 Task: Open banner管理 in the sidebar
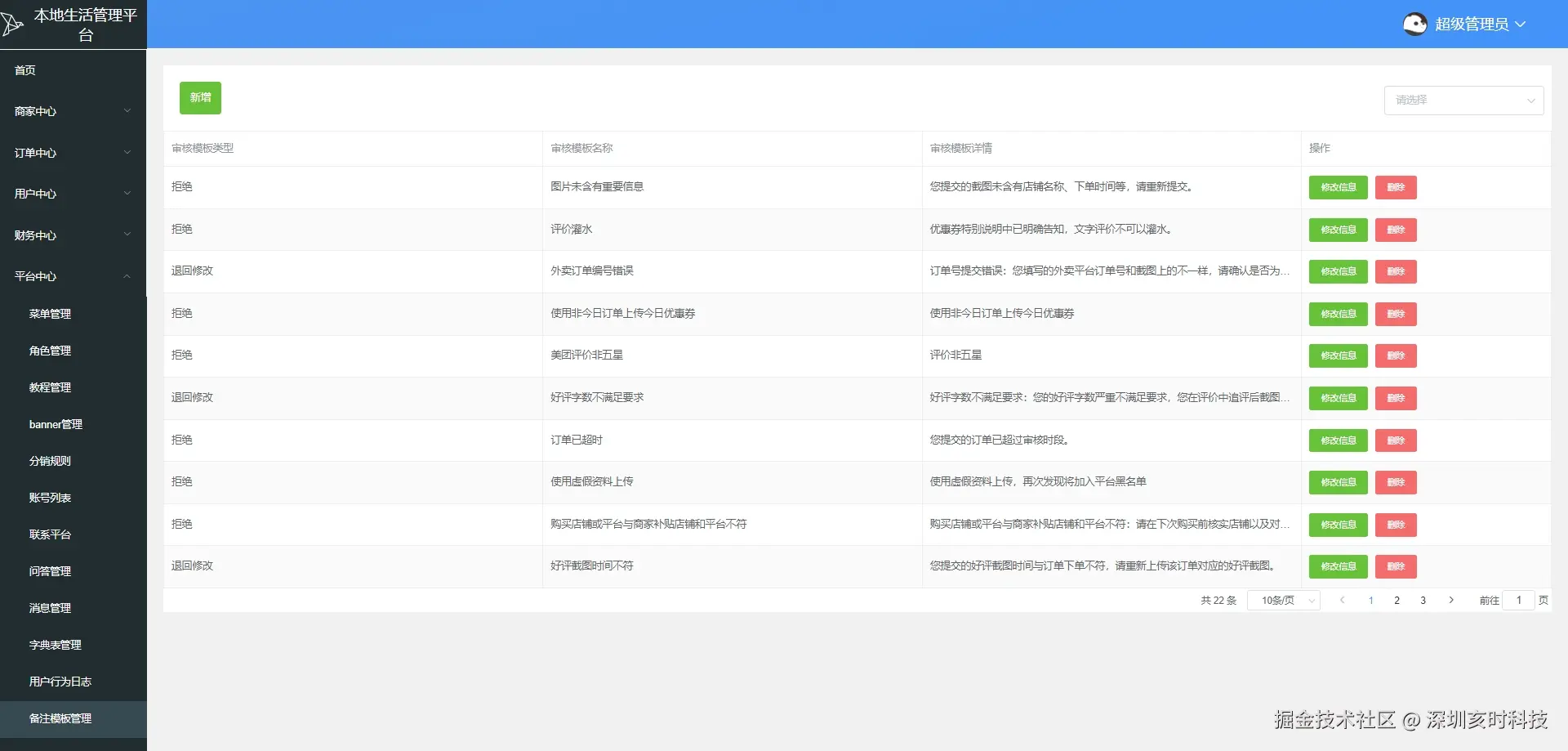73,424
